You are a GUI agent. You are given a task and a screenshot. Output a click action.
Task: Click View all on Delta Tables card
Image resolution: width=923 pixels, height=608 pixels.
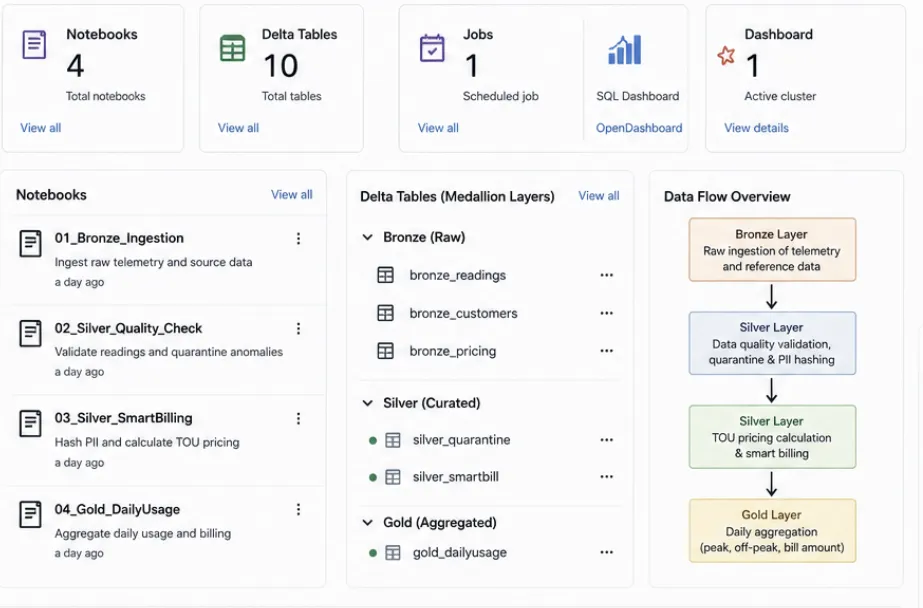(x=238, y=128)
